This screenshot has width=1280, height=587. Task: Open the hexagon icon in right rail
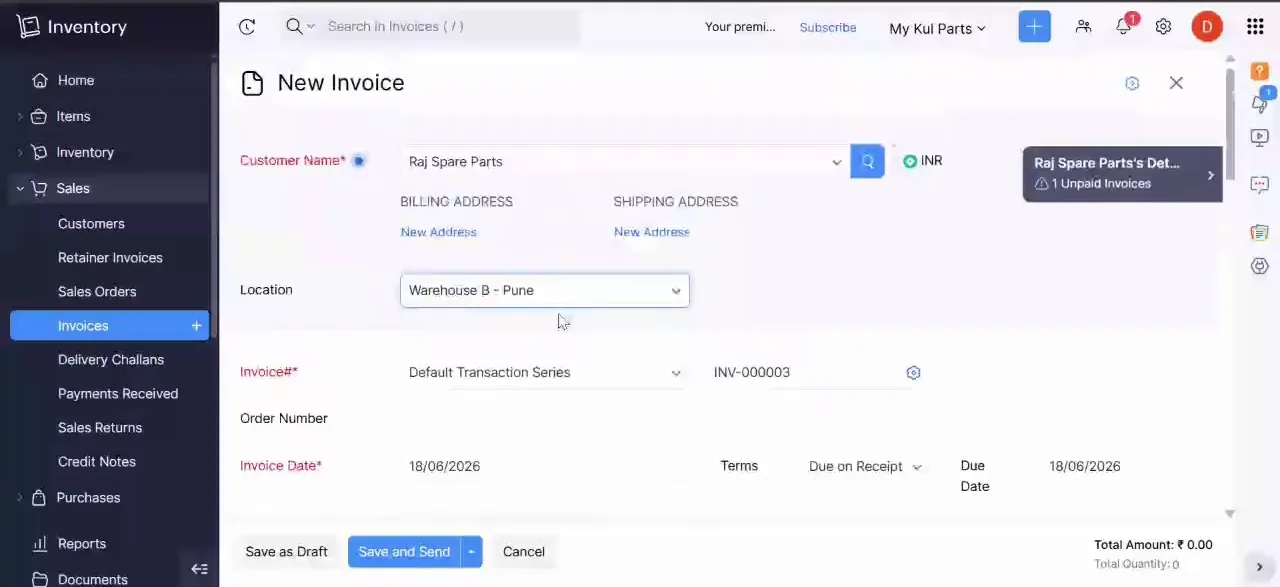1260,266
